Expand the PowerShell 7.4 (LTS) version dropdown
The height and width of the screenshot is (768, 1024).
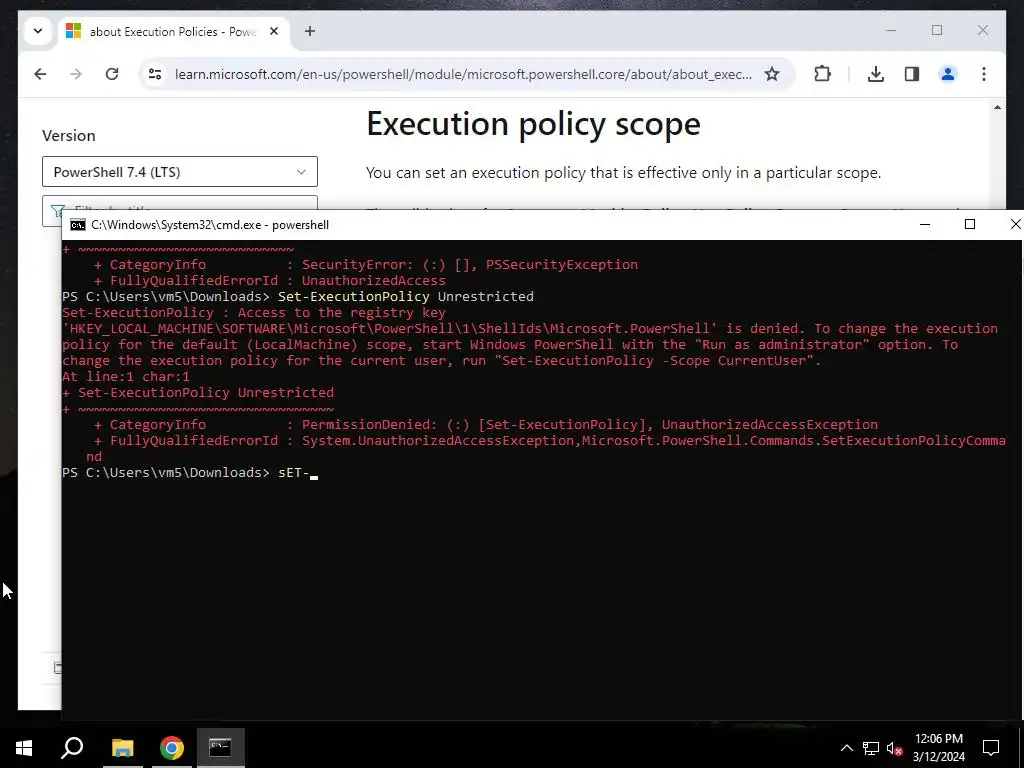point(180,172)
